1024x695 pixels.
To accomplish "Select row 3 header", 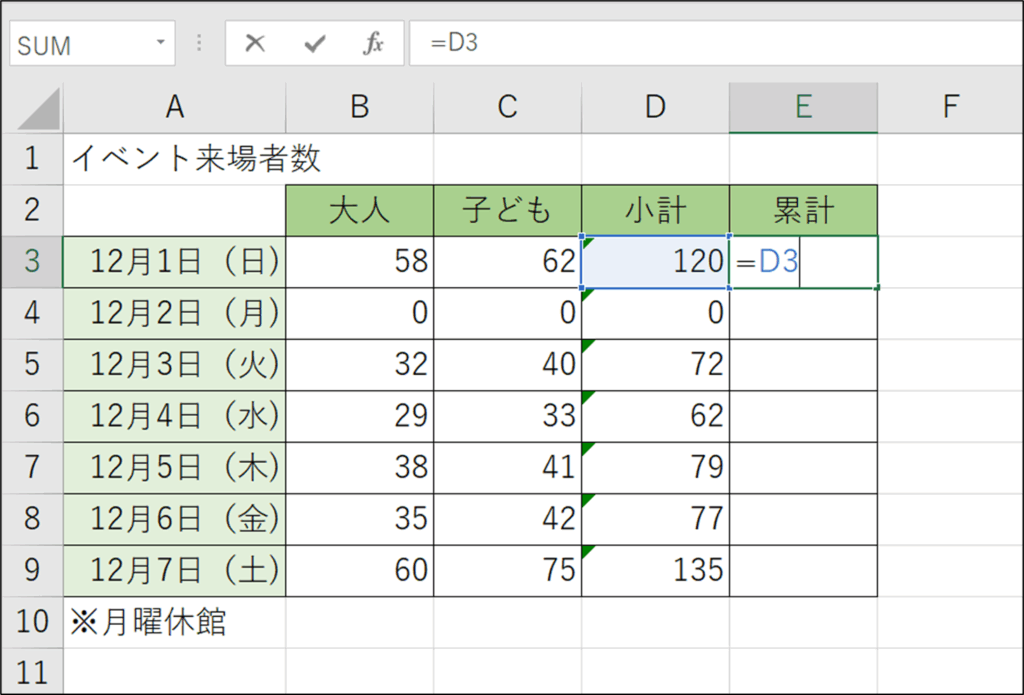I will (x=32, y=262).
